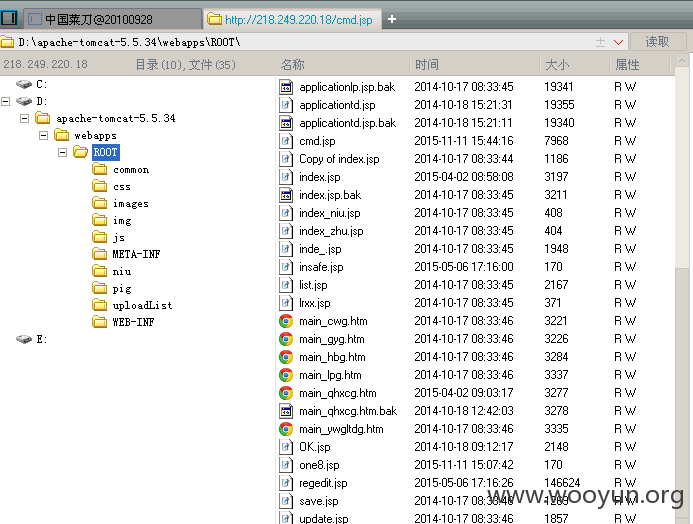Select the insafe.jsp file icon
The image size is (693, 524).
coord(286,267)
